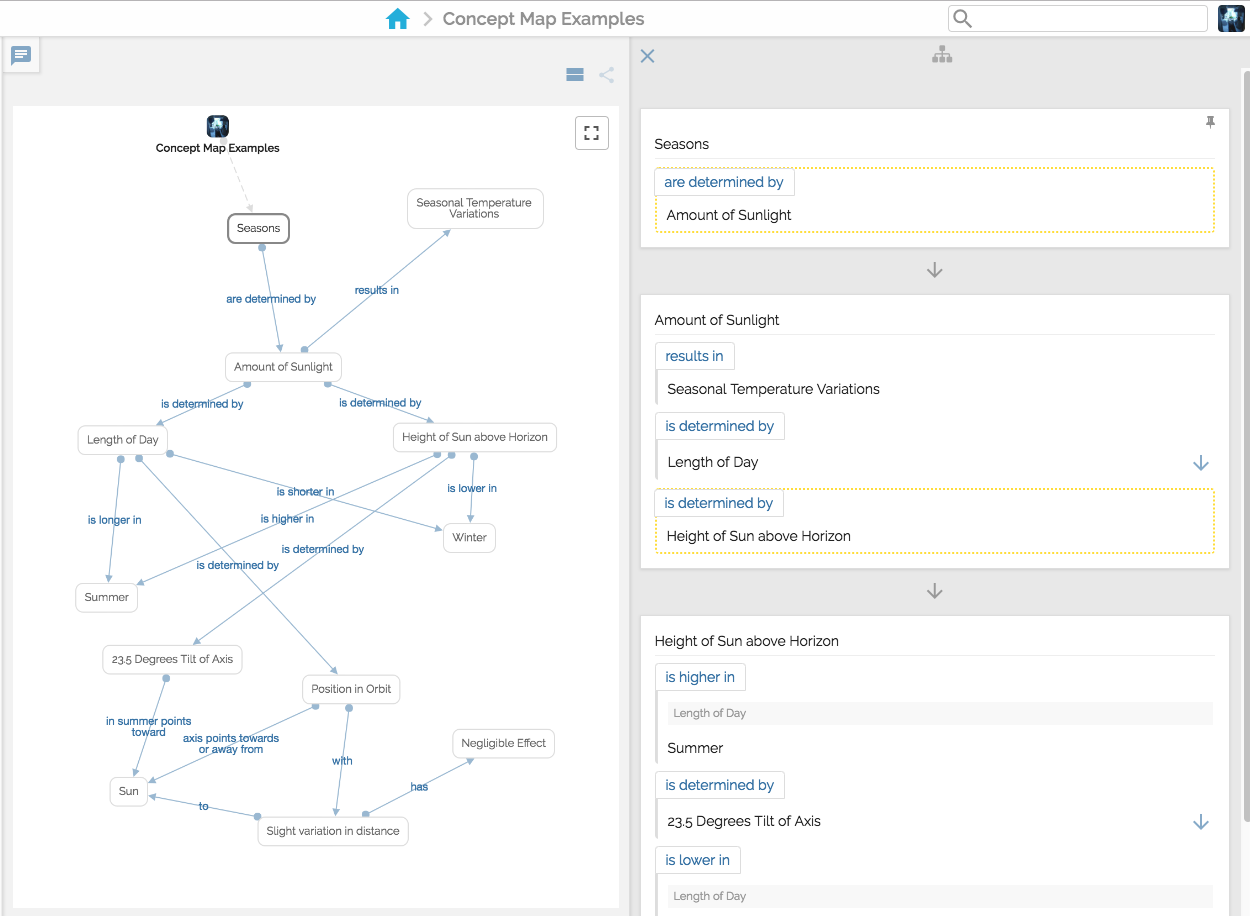Image resolution: width=1250 pixels, height=916 pixels.
Task: Click the right panel vertical scrollbar
Action: click(1244, 400)
